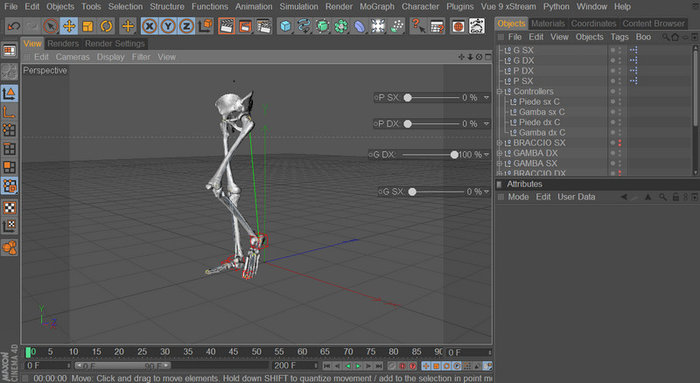The image size is (700, 383).
Task: Select the Scale tool icon
Action: click(x=88, y=26)
